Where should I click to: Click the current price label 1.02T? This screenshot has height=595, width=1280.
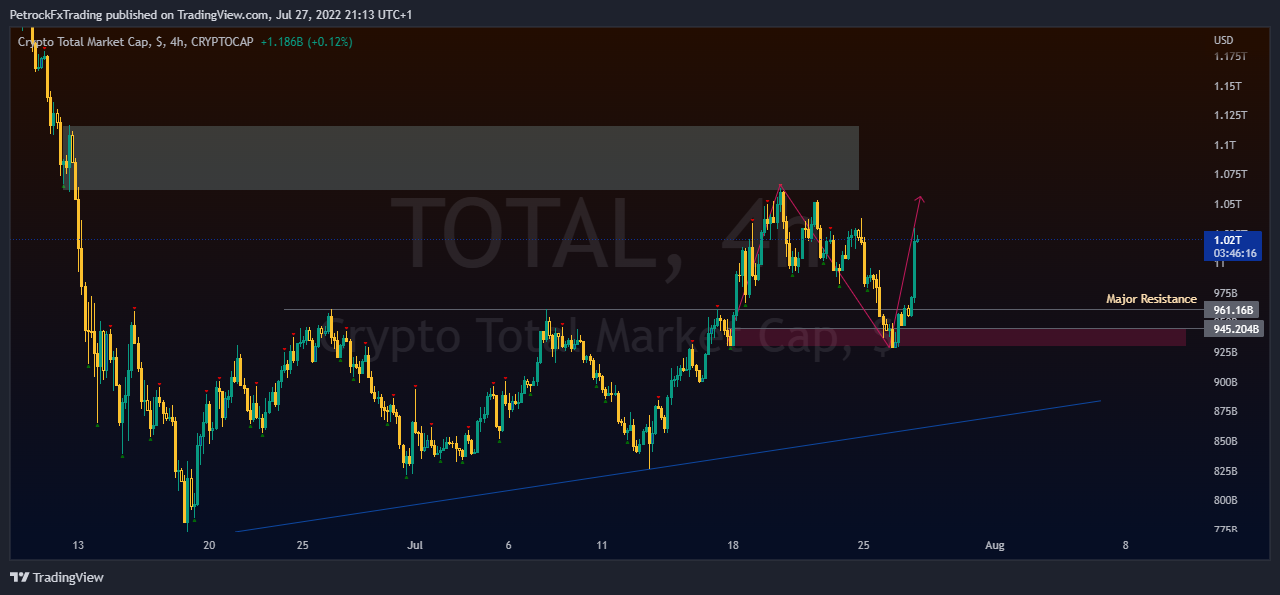coord(1227,240)
